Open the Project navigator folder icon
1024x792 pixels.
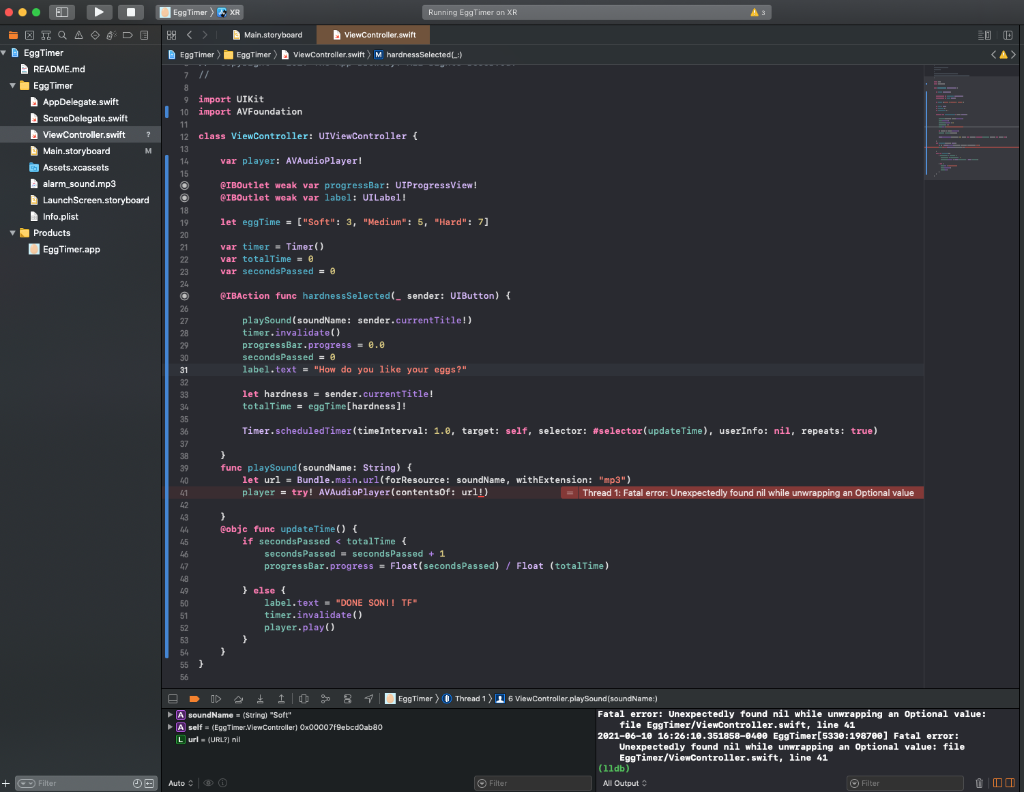pyautogui.click(x=13, y=35)
